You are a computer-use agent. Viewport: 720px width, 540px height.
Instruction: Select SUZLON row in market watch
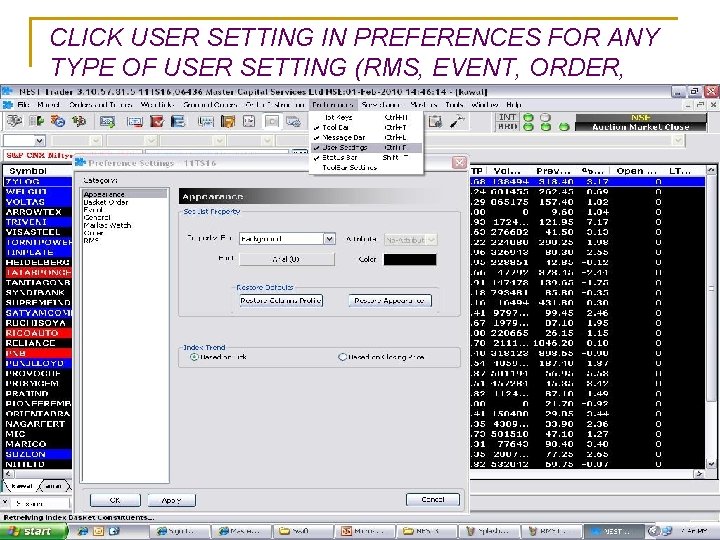point(38,454)
